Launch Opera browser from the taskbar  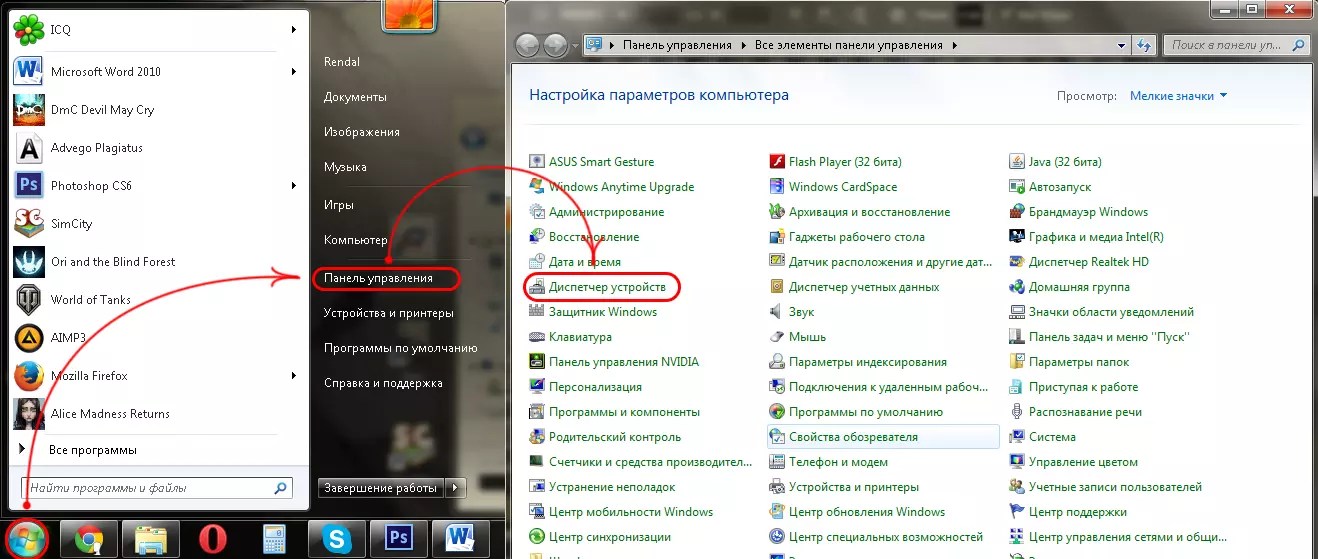point(212,539)
